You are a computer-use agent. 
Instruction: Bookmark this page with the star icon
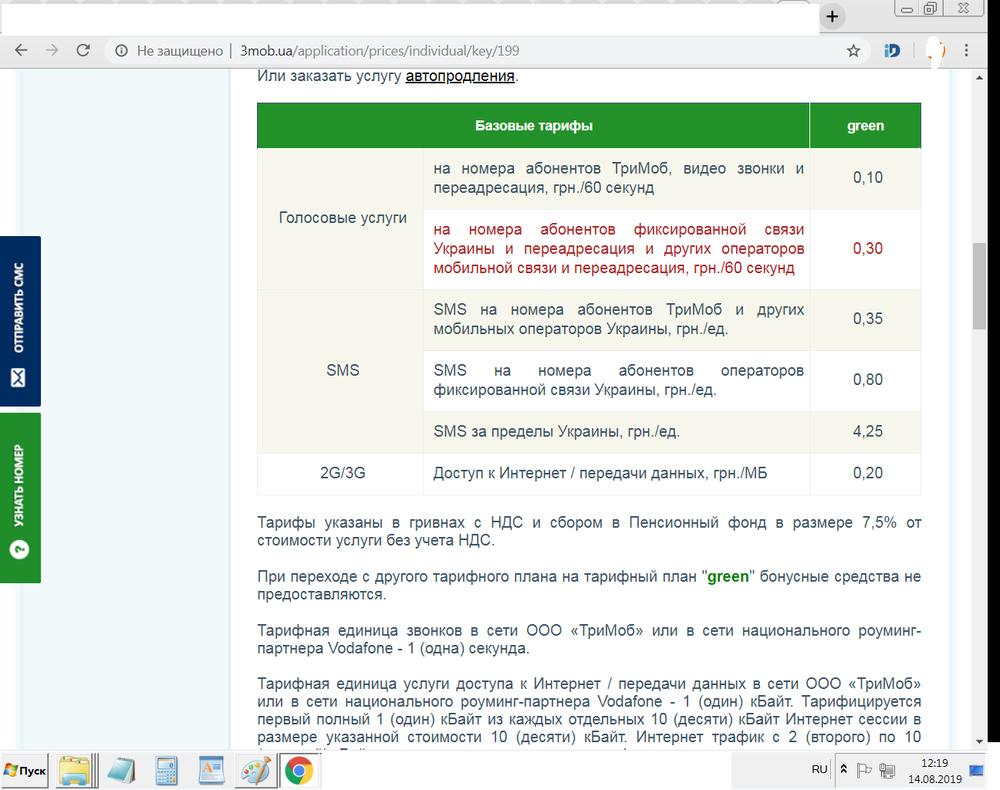pyautogui.click(x=853, y=51)
